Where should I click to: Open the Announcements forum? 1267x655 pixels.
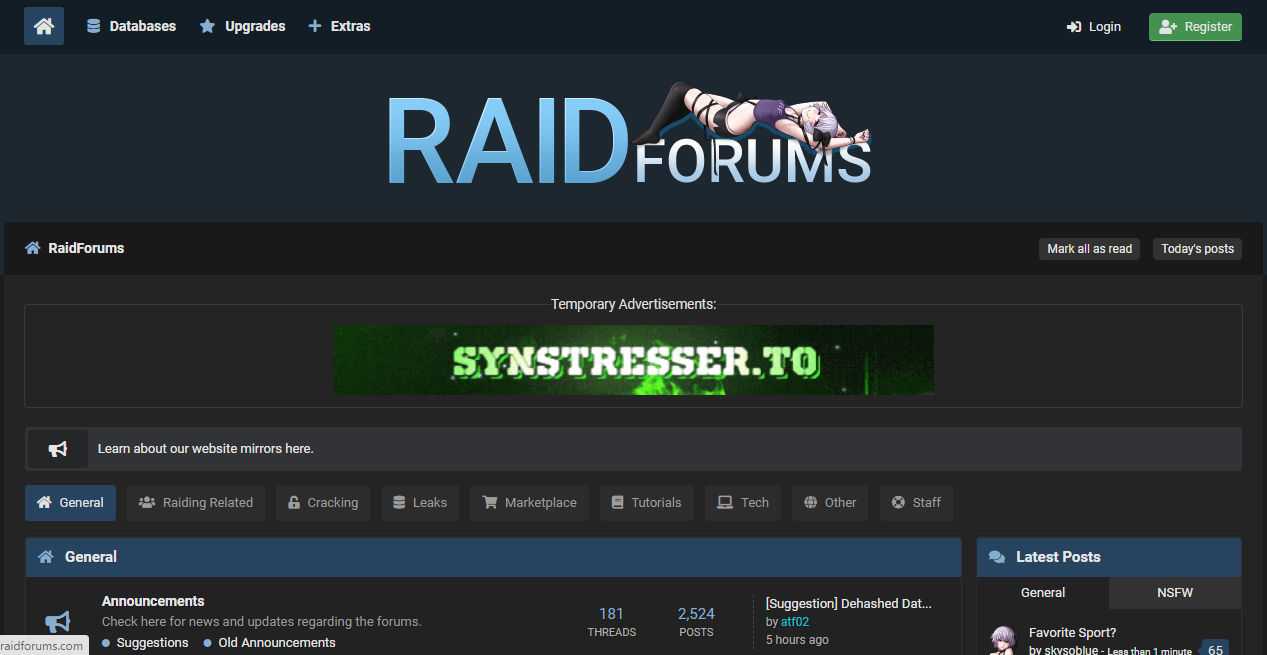coord(153,601)
